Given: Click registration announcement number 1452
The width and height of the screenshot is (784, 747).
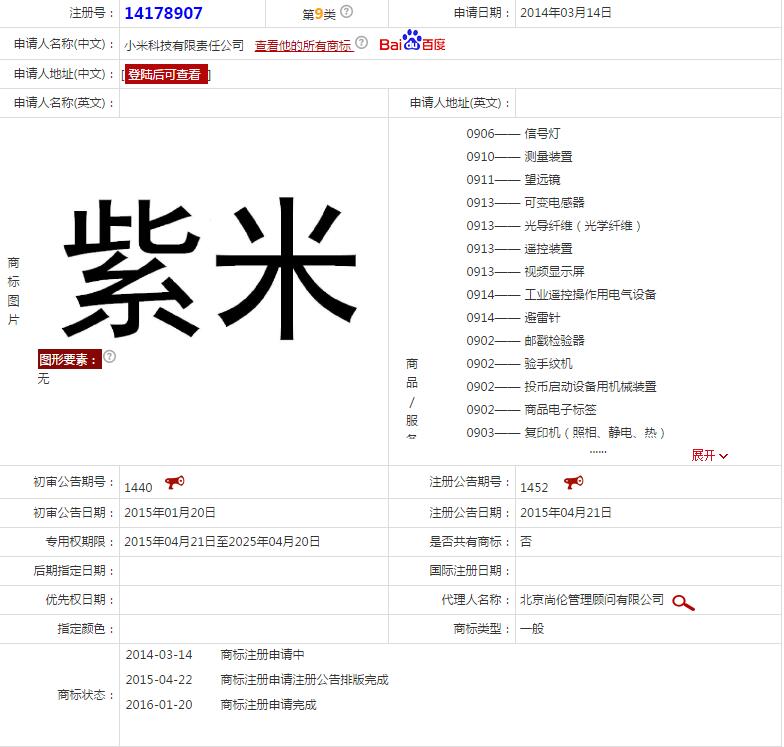Looking at the screenshot, I should [534, 487].
